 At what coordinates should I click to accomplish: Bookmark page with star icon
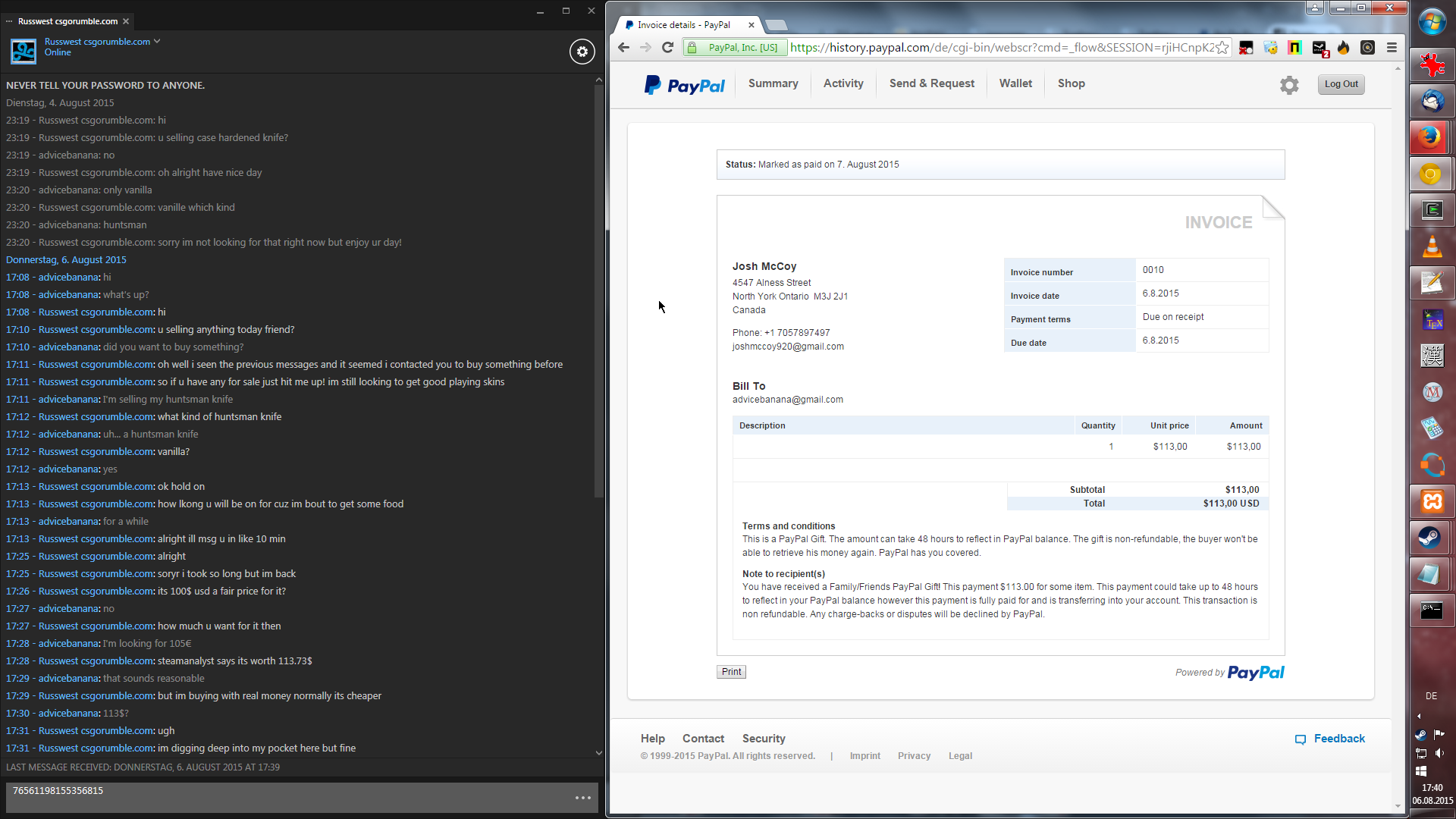(x=1222, y=48)
